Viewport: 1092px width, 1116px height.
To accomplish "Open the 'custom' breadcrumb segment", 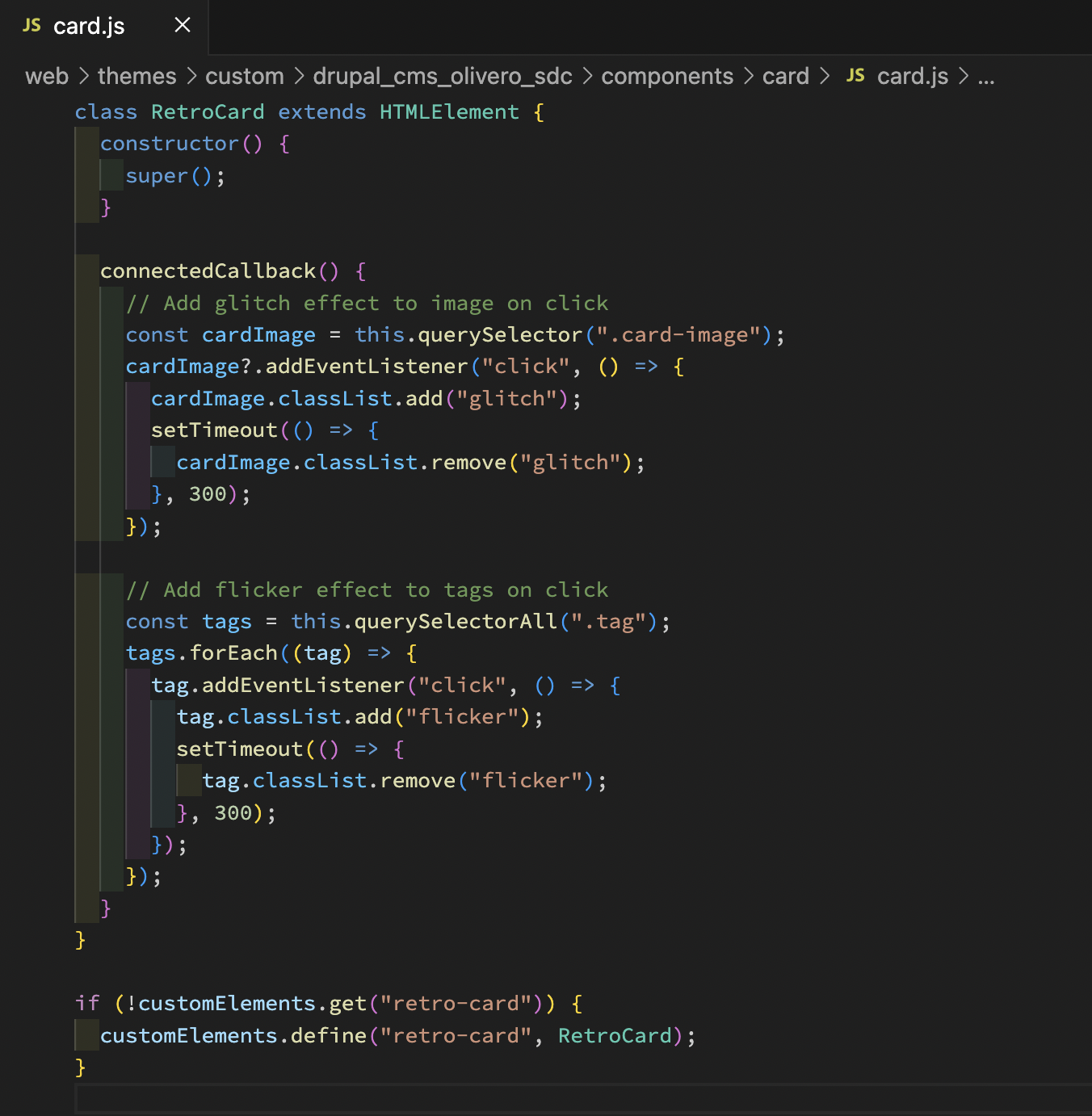I will pos(245,77).
